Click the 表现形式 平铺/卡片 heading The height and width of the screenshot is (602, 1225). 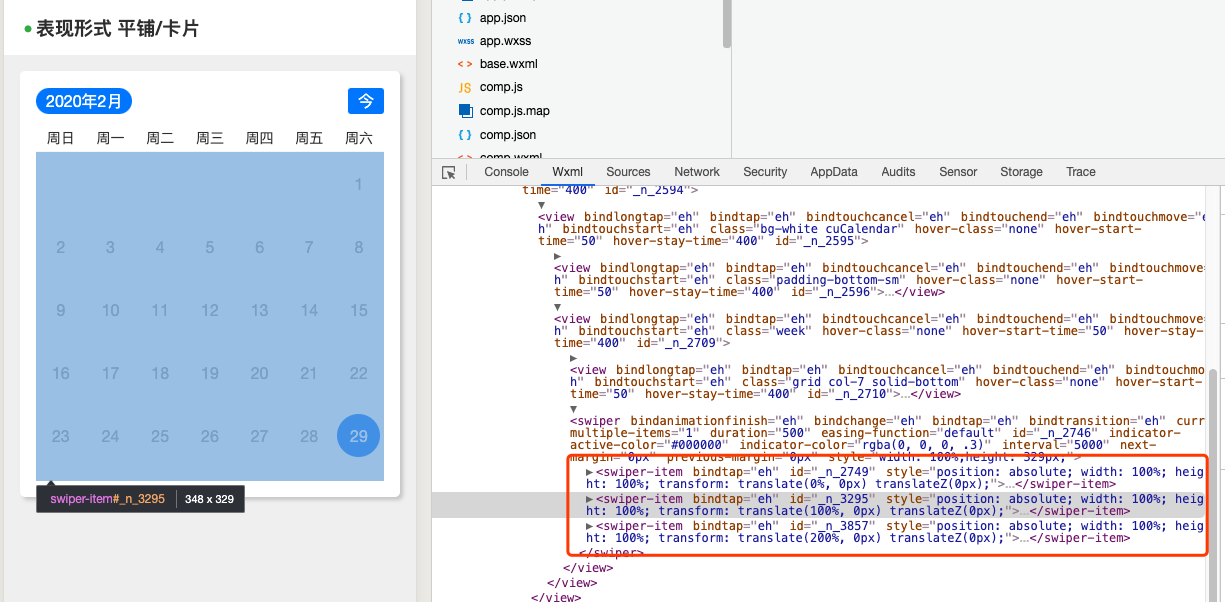(117, 29)
